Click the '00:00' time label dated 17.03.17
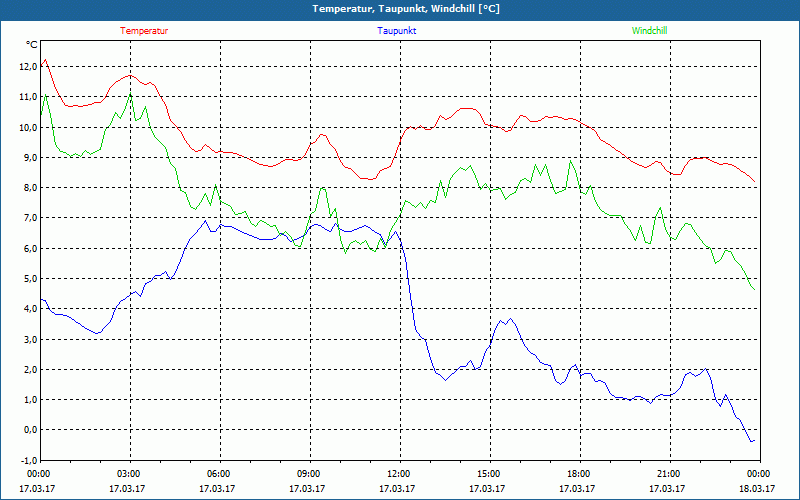Viewport: 800px width, 500px height. 37,474
